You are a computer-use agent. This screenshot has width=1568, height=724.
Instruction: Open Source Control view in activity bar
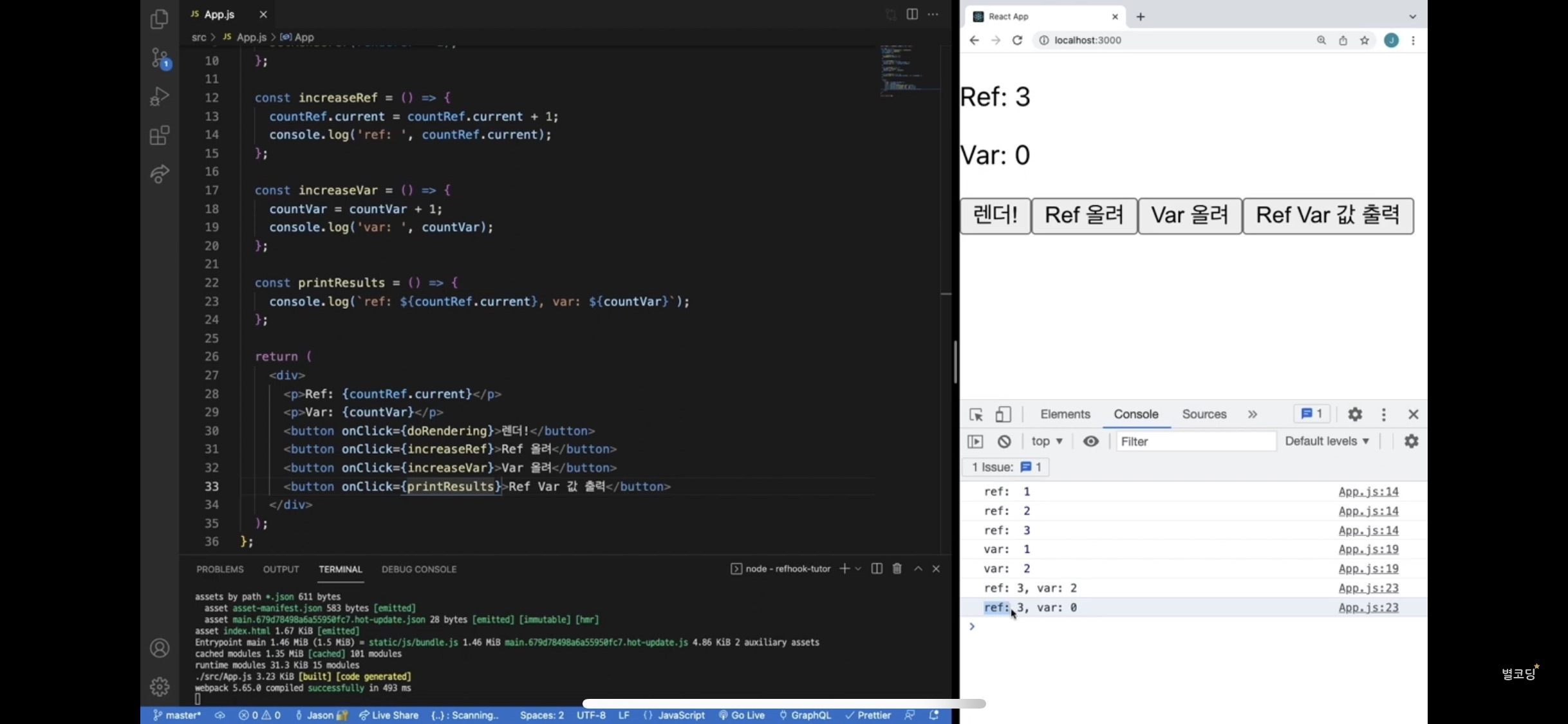159,58
